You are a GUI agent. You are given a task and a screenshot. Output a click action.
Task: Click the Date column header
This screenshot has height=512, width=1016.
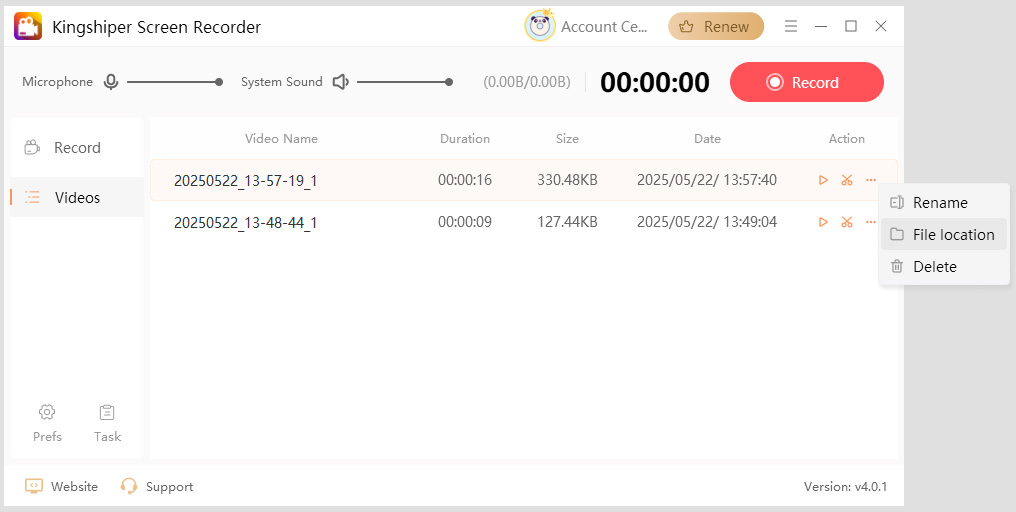click(707, 139)
